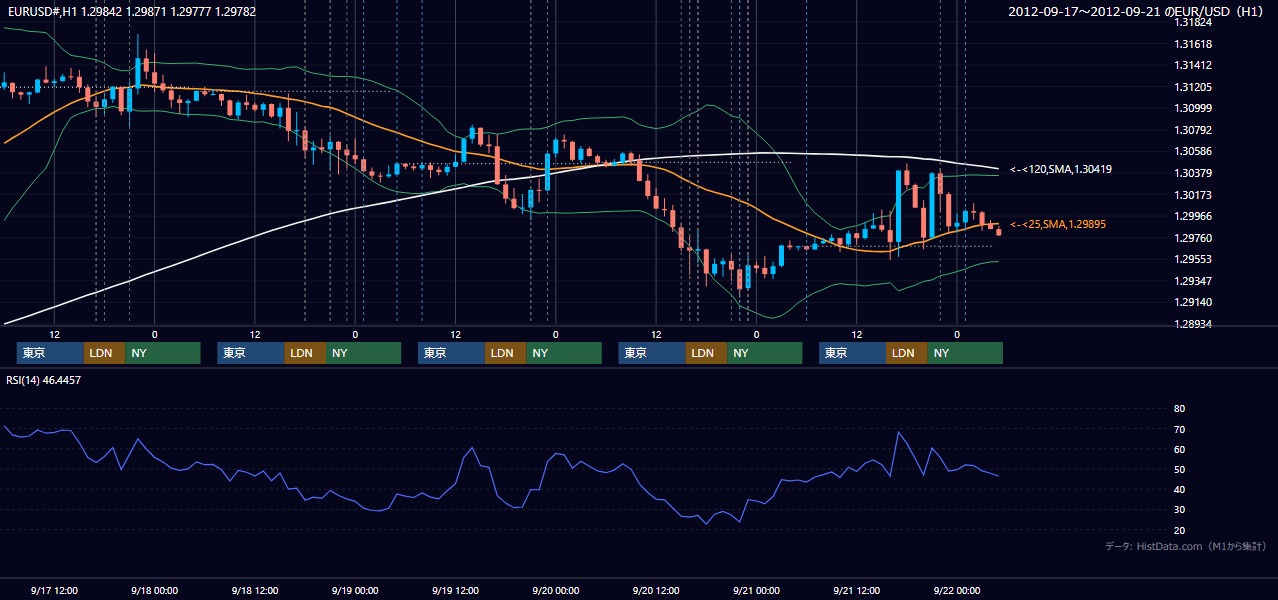Click the 9/22 00:00 time axis label
This screenshot has height=600, width=1278.
[x=957, y=590]
